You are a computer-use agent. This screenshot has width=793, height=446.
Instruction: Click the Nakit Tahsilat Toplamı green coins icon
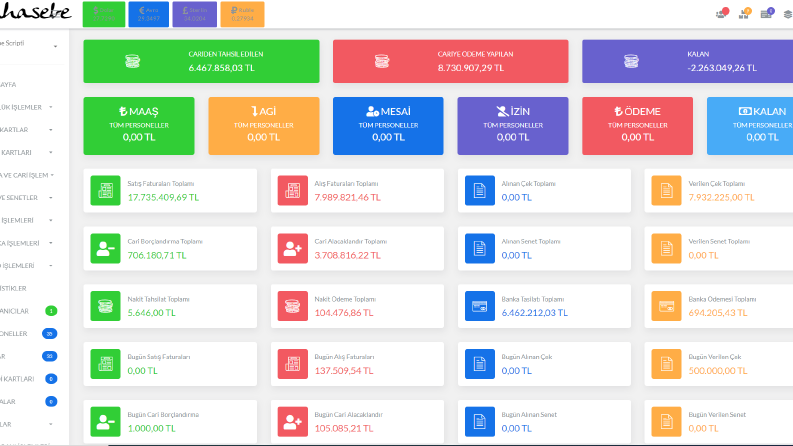click(105, 306)
